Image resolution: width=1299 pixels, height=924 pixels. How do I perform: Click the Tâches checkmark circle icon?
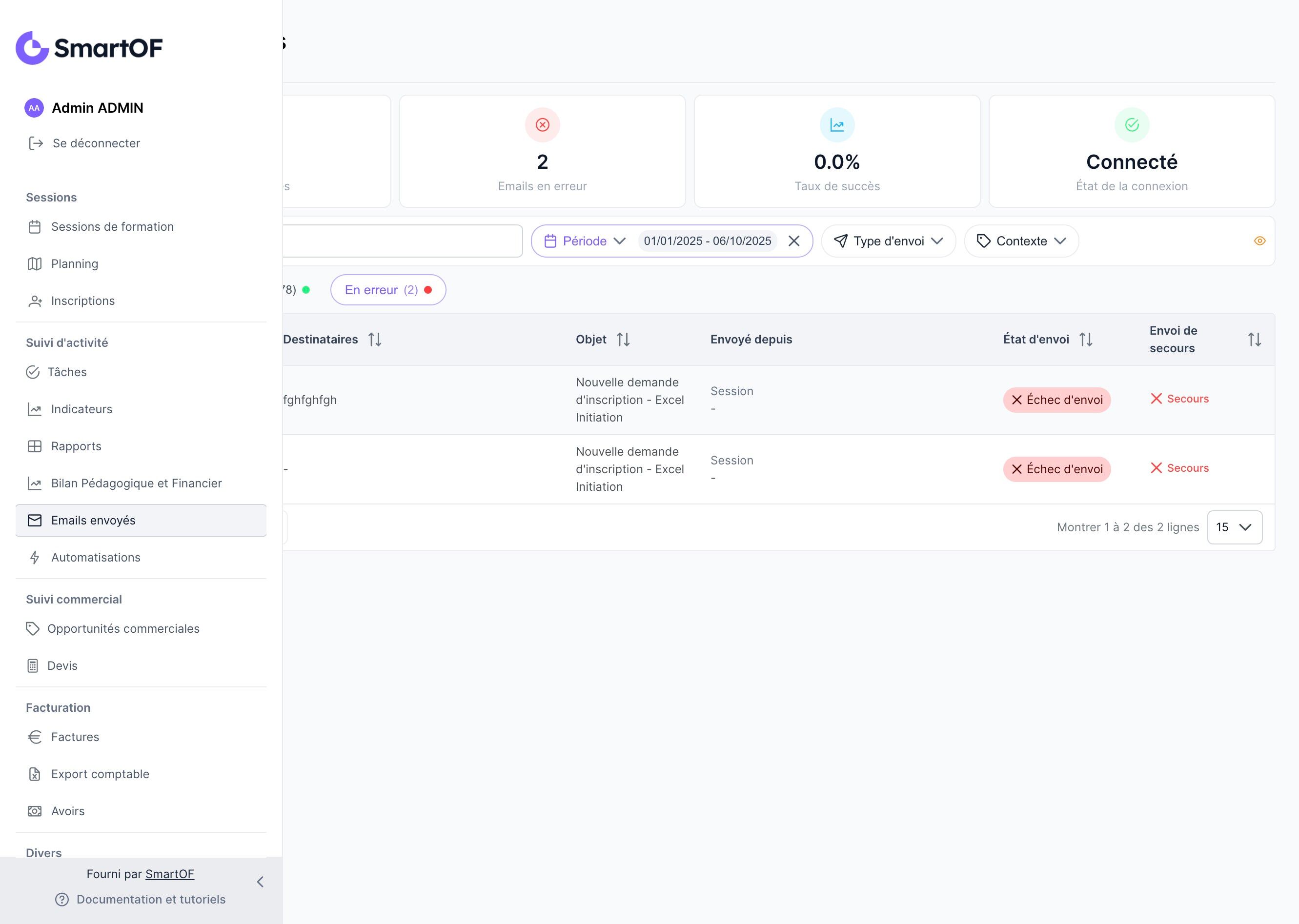click(x=33, y=372)
